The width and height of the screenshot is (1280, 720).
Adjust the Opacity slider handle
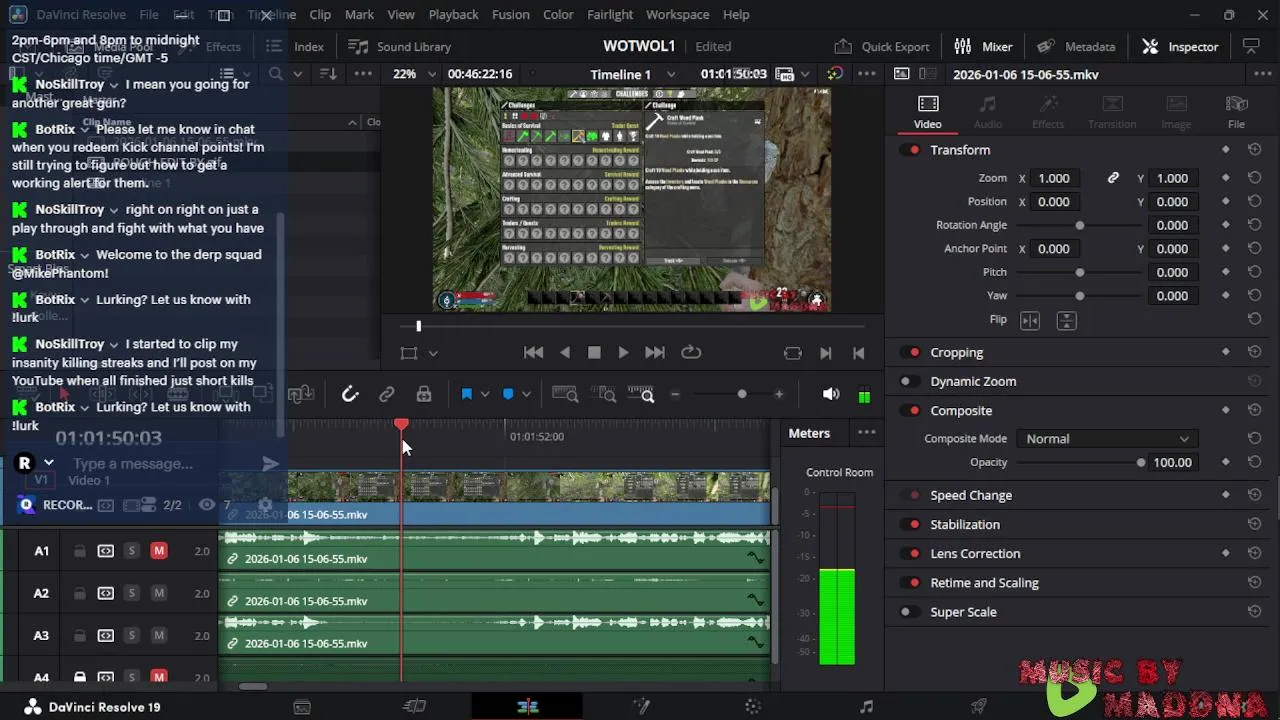pos(1140,463)
